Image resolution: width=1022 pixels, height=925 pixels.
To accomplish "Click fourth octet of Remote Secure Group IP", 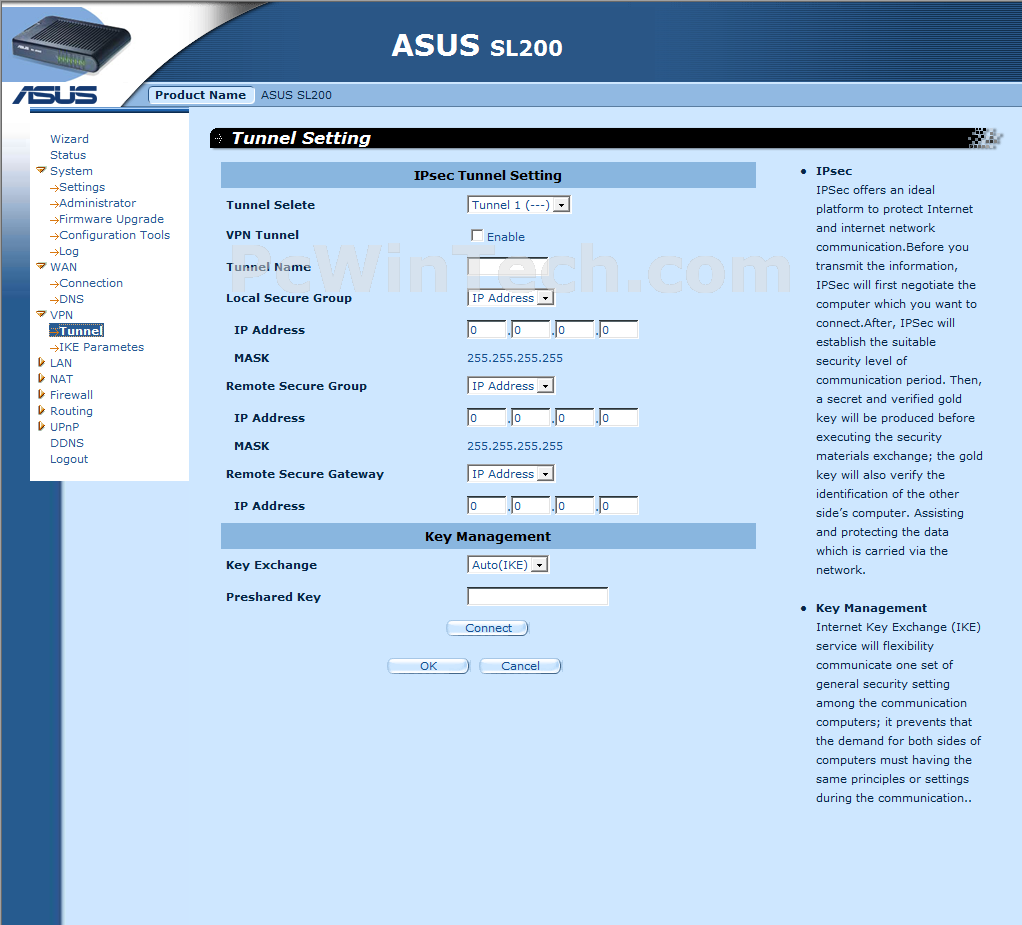I will [619, 417].
